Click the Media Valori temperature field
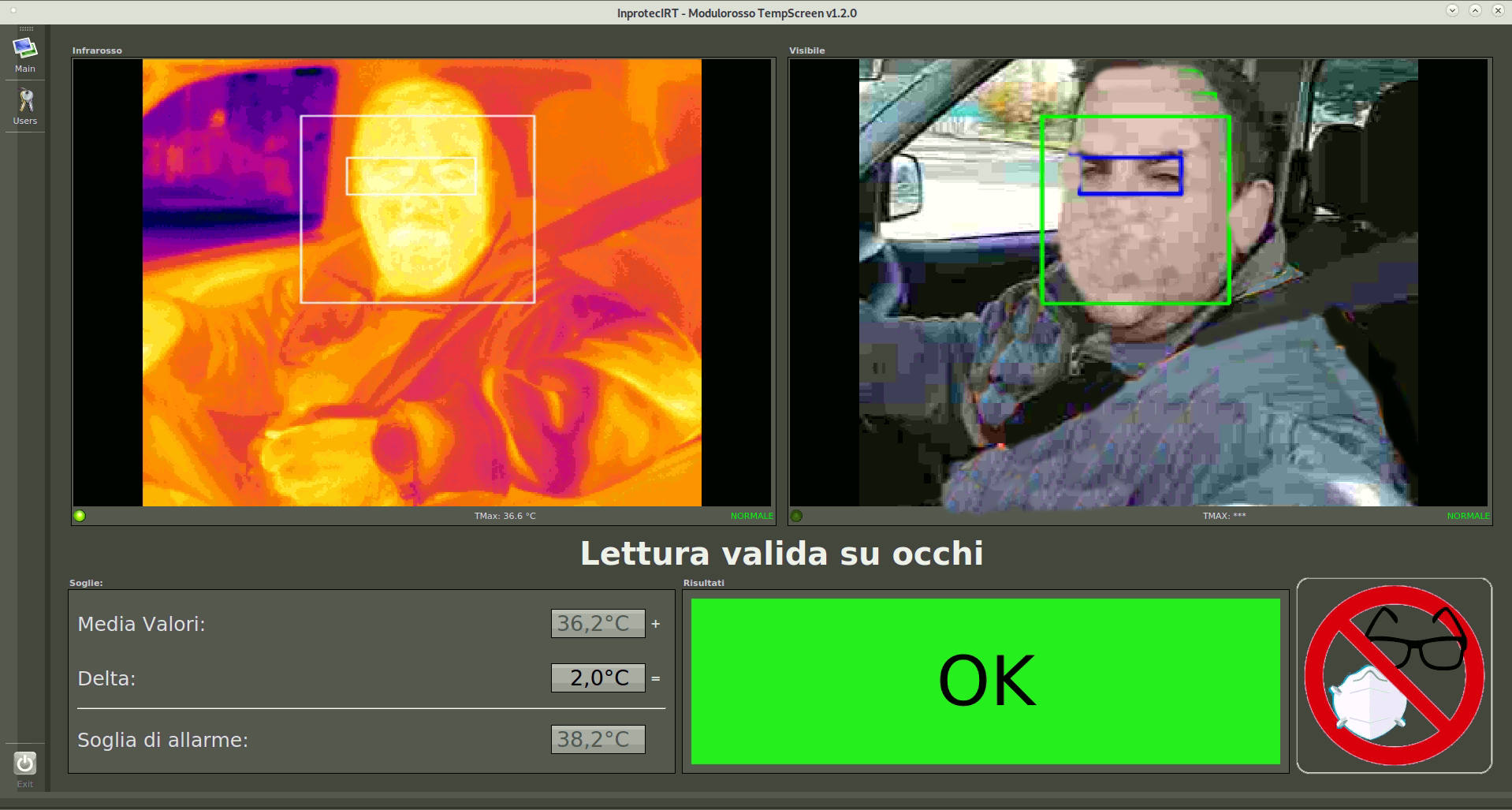The image size is (1512, 810). (x=598, y=623)
